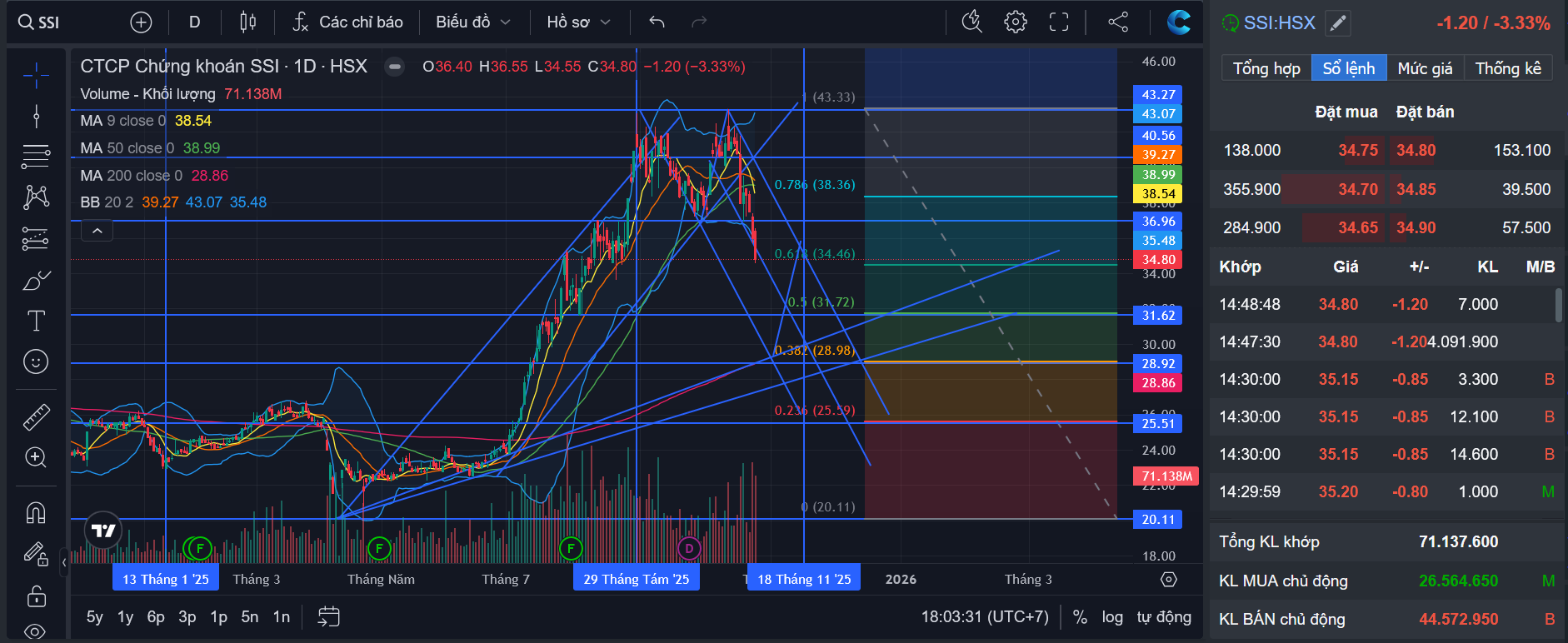Viewport: 1568px width, 643px height.
Task: Open time axis settings gear
Action: click(1169, 579)
